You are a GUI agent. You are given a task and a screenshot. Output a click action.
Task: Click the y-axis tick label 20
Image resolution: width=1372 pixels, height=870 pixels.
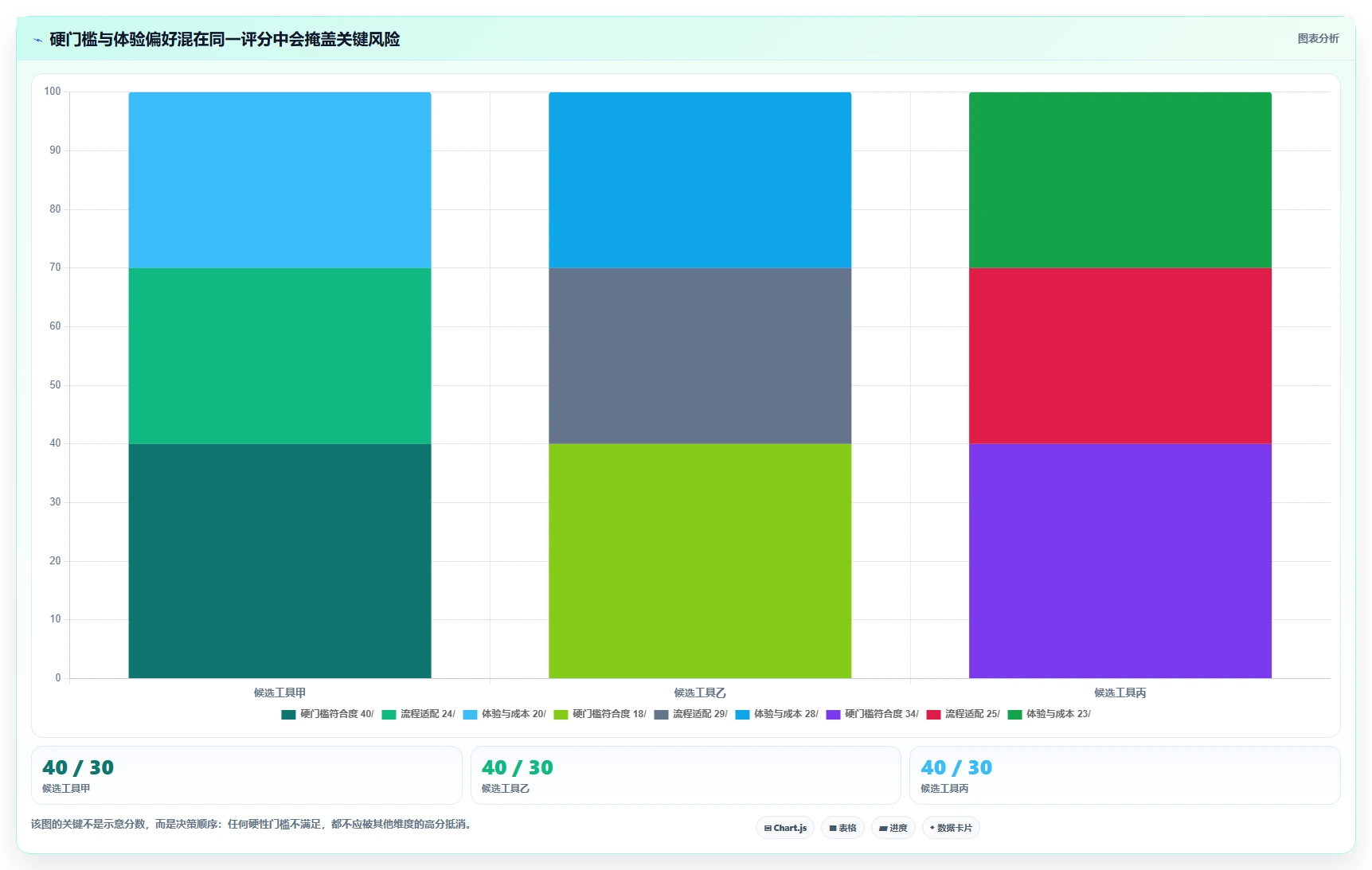(x=55, y=561)
